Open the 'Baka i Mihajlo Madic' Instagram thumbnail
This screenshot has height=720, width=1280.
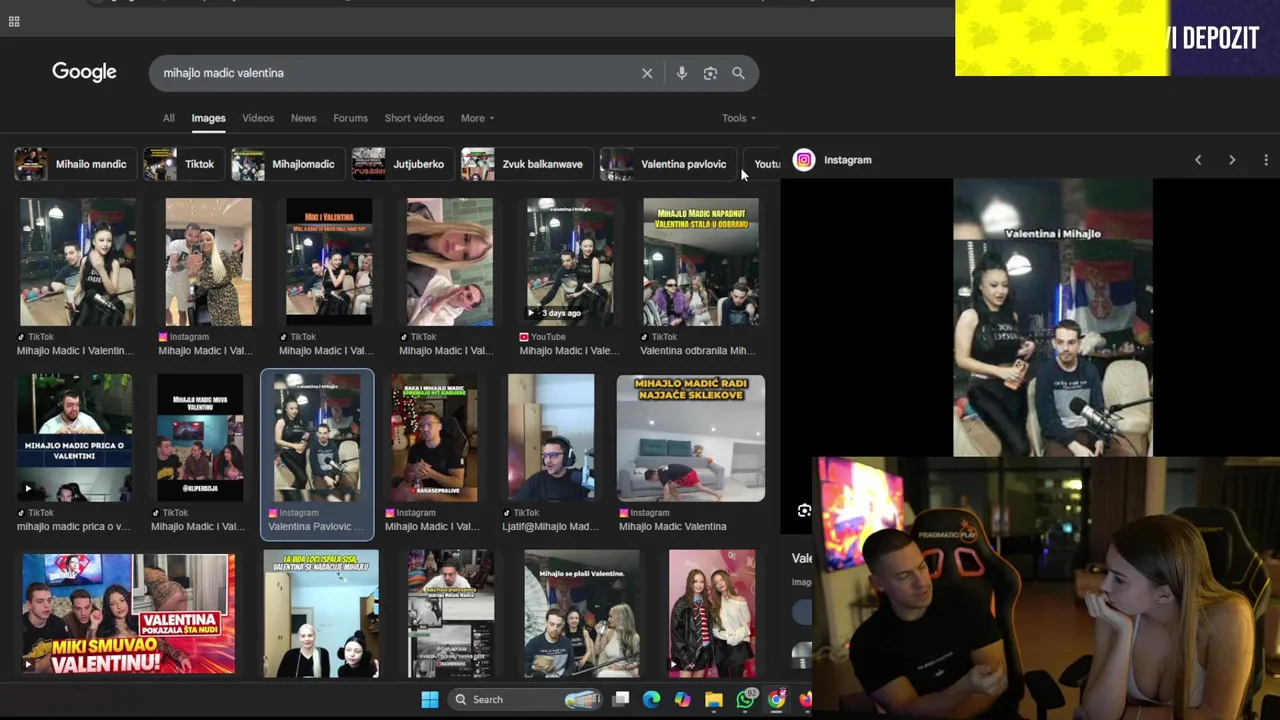[x=434, y=438]
